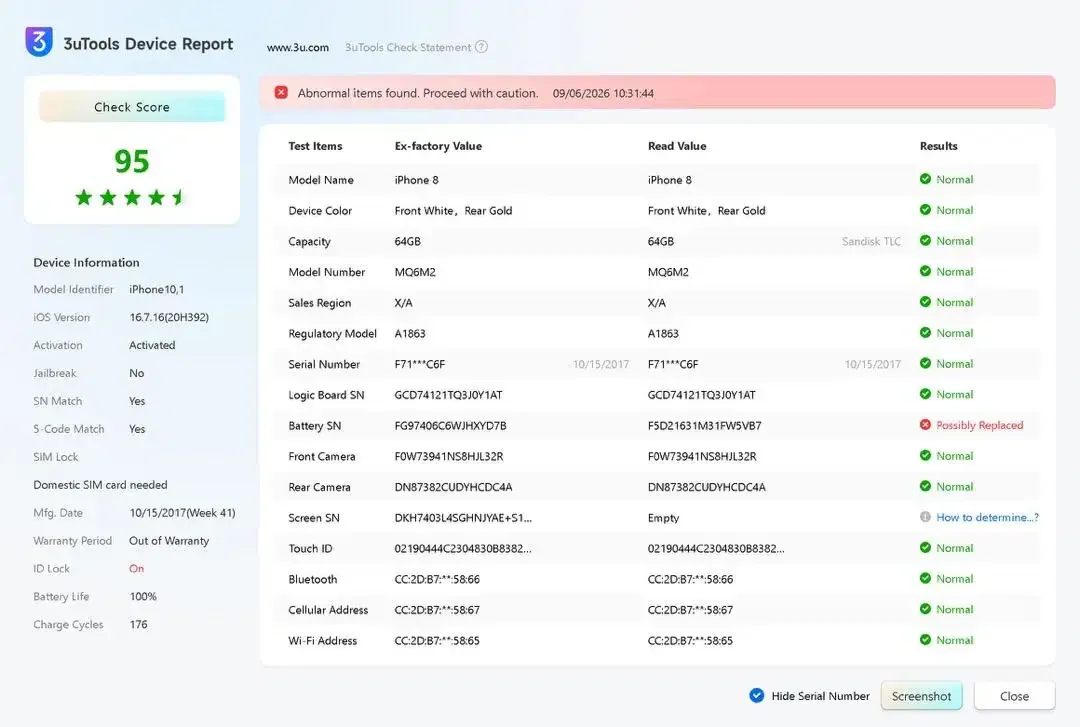Image resolution: width=1080 pixels, height=727 pixels.
Task: Click the Mfg. Date 10/15/2017(Week 41) value
Action: pos(183,513)
